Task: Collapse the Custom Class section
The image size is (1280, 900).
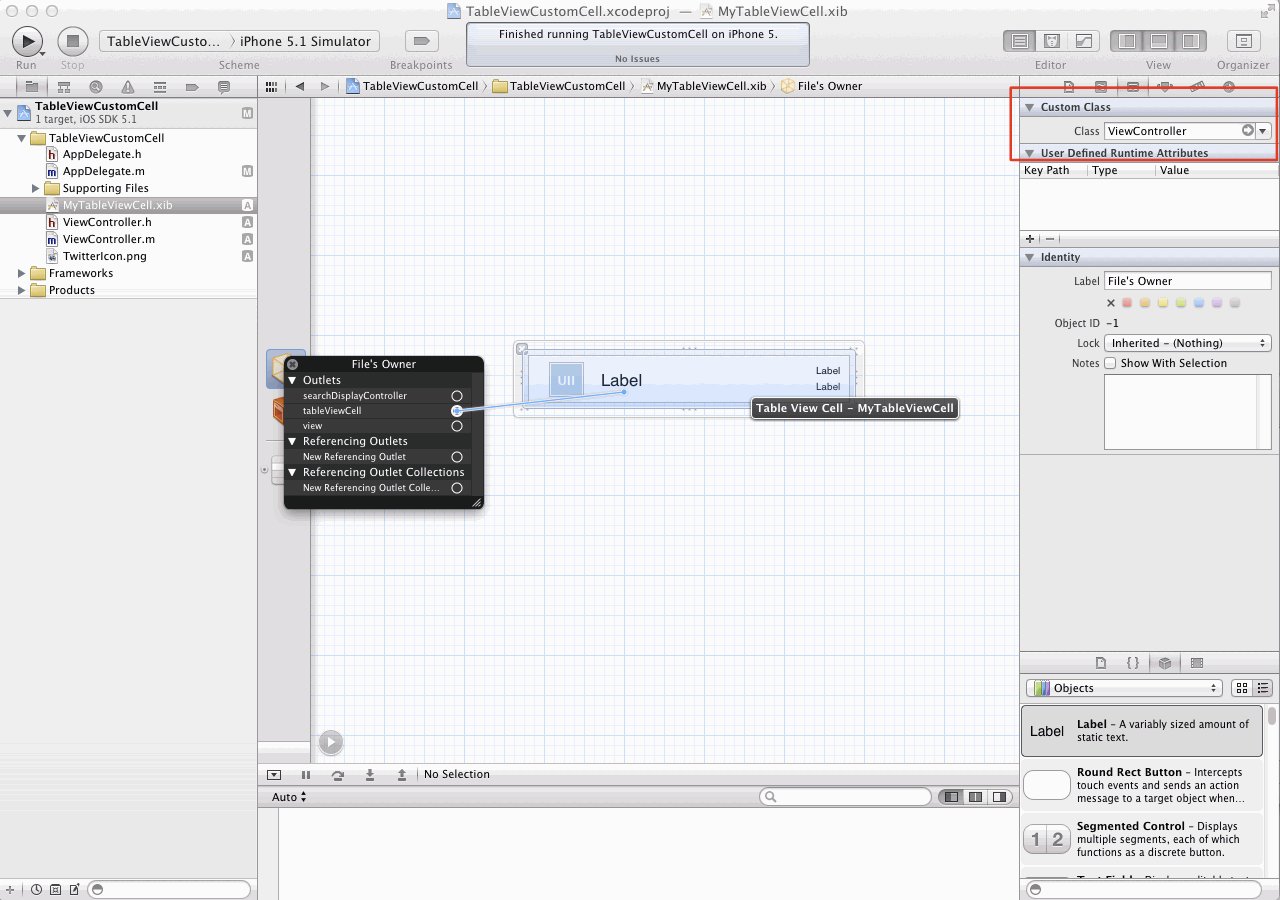Action: tap(1029, 107)
